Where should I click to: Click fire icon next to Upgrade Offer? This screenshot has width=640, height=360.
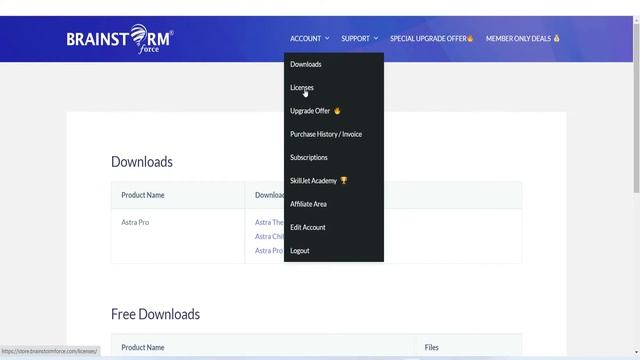point(337,111)
